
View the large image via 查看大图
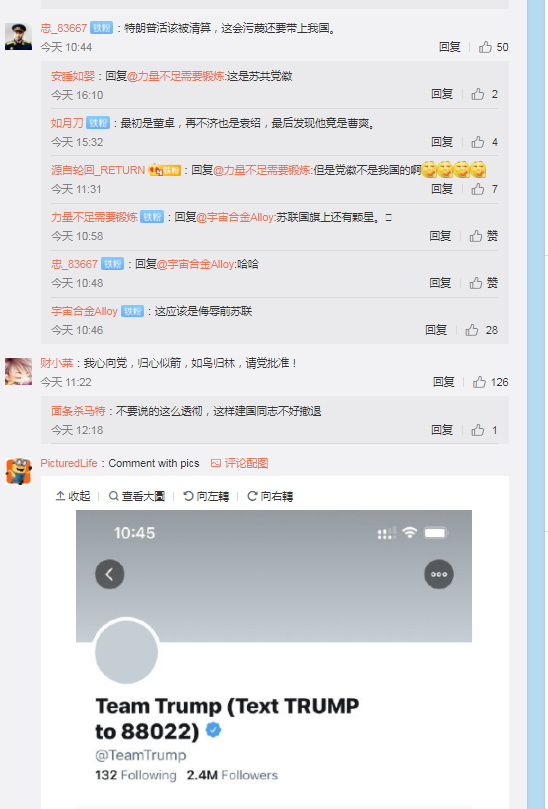coord(137,496)
